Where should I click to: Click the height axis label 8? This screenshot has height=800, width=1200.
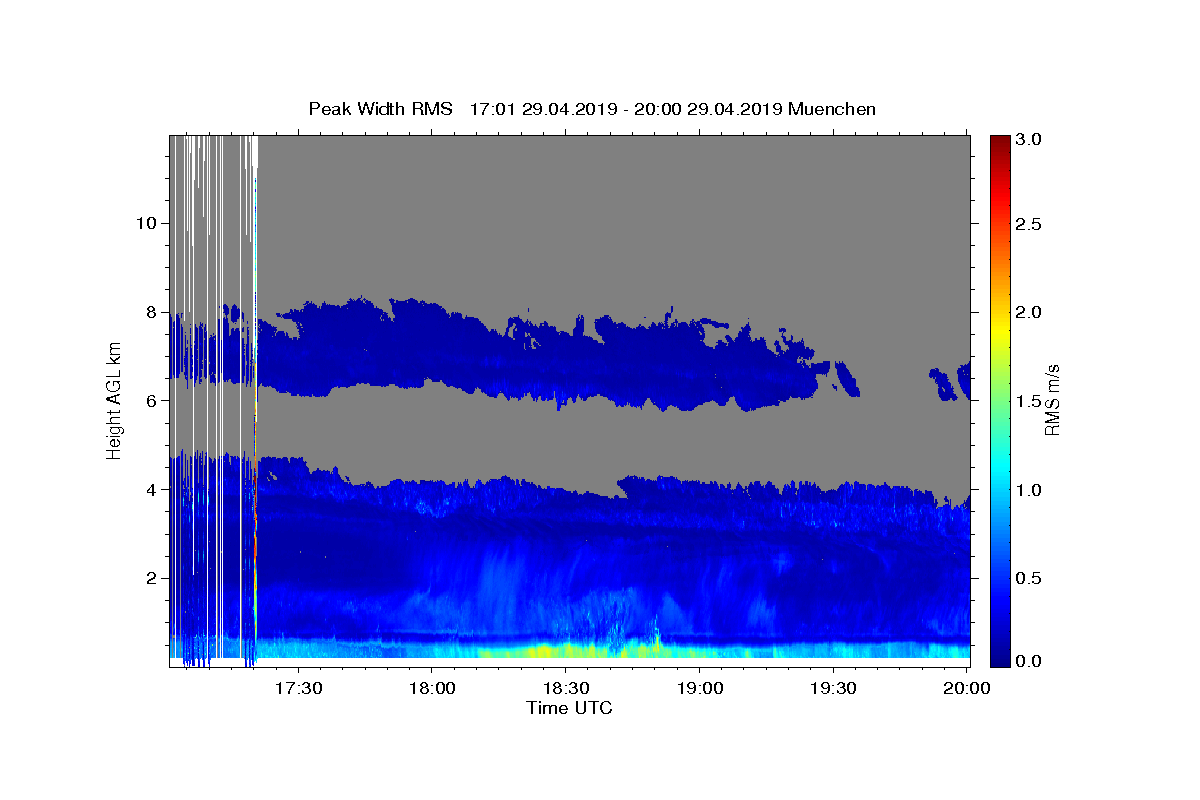(150, 312)
